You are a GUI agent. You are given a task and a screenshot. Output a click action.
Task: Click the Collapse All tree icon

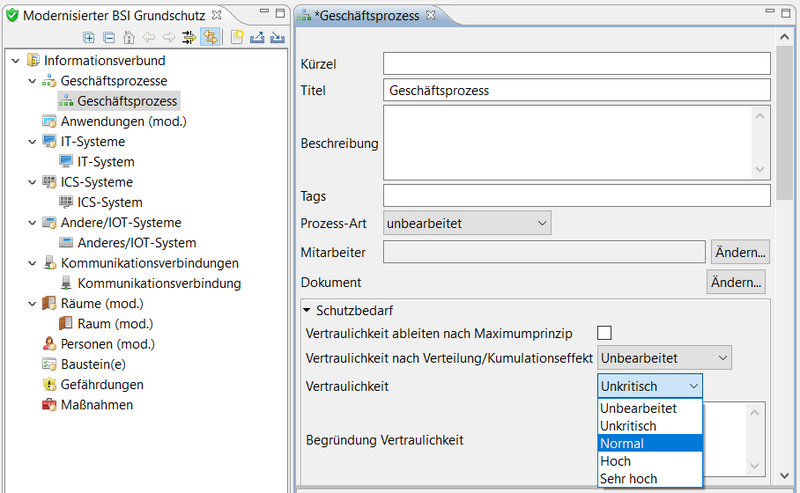pyautogui.click(x=109, y=37)
